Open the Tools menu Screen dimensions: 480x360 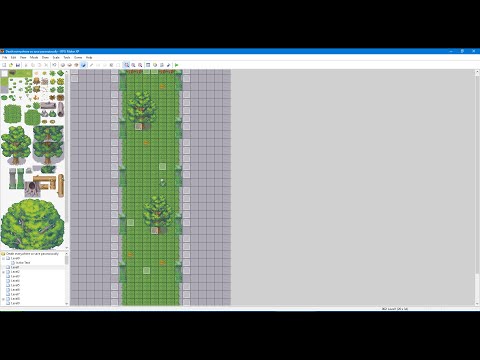pyautogui.click(x=67, y=57)
